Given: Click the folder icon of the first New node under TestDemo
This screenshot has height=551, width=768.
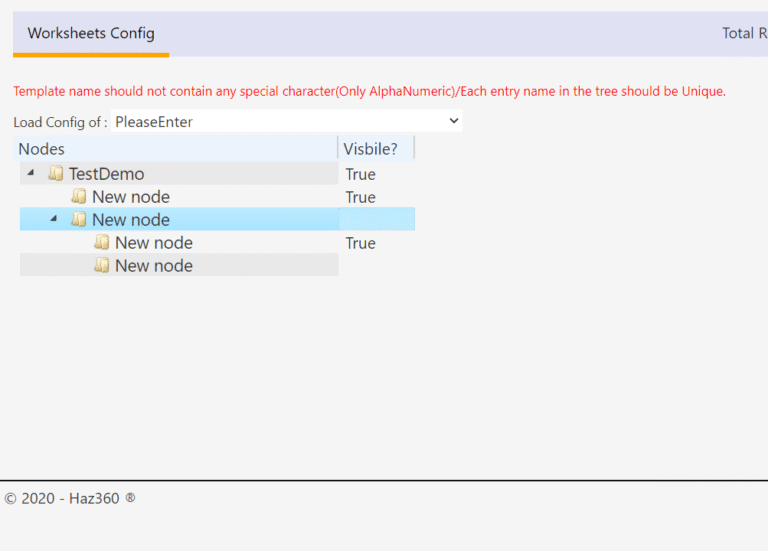Looking at the screenshot, I should [79, 197].
